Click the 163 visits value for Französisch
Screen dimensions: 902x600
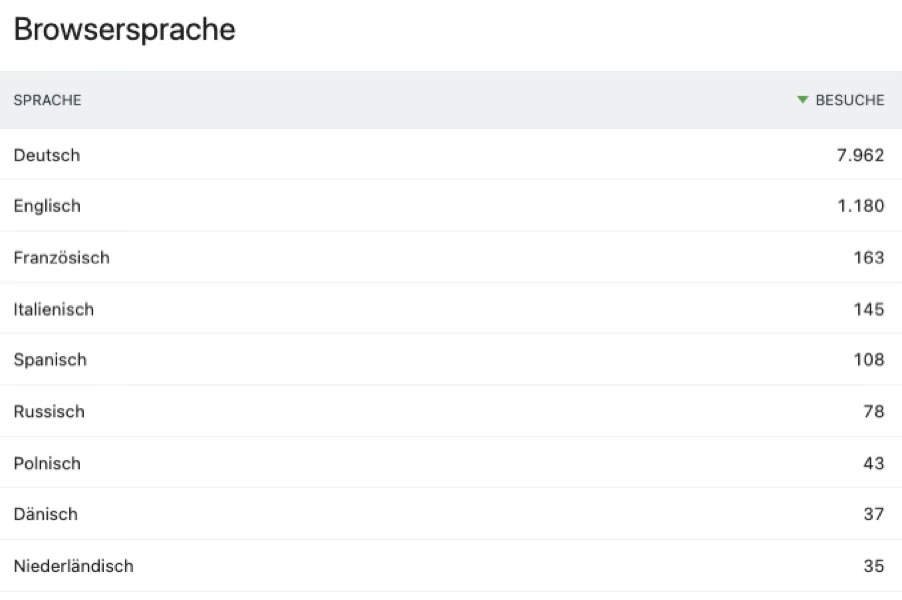(869, 258)
